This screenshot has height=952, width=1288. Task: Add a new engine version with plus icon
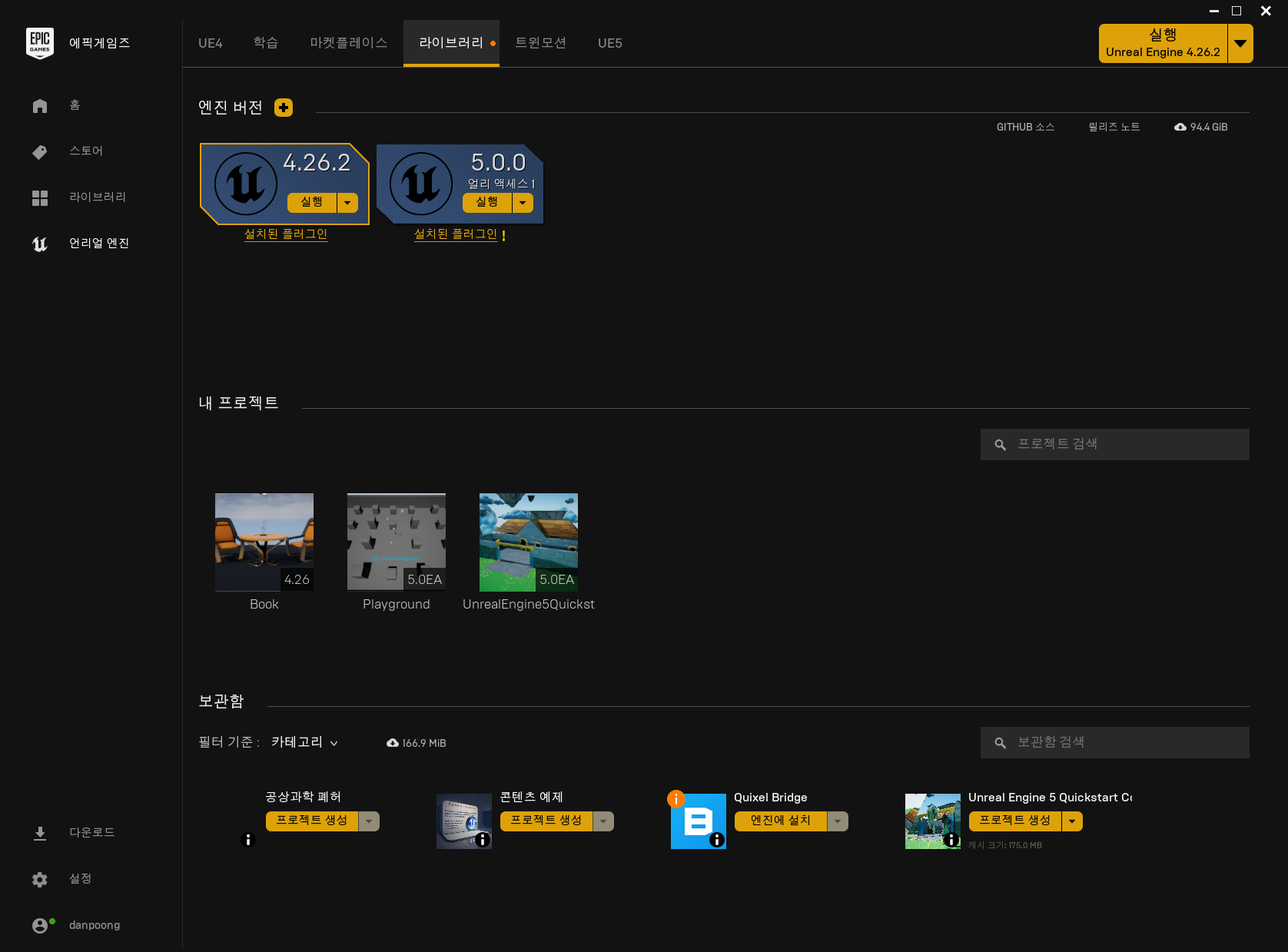pos(284,108)
